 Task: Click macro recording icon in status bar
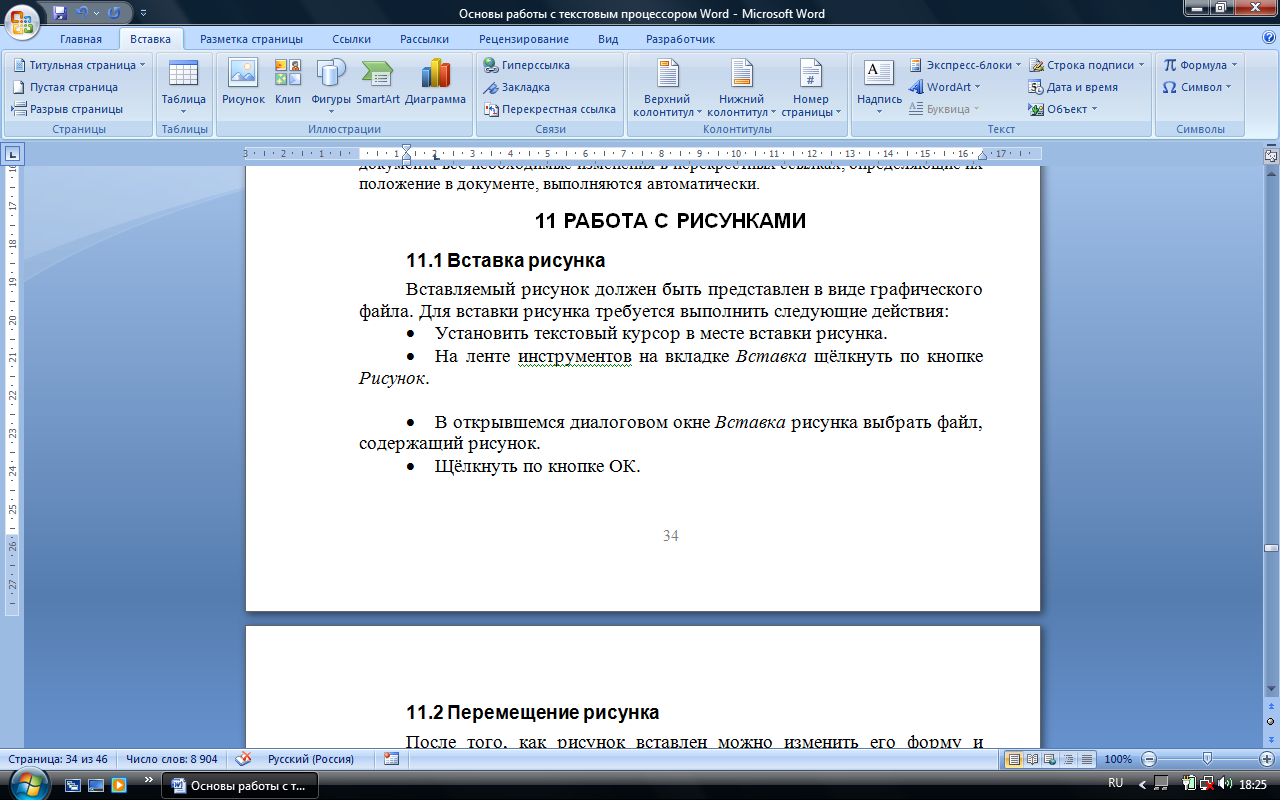391,759
